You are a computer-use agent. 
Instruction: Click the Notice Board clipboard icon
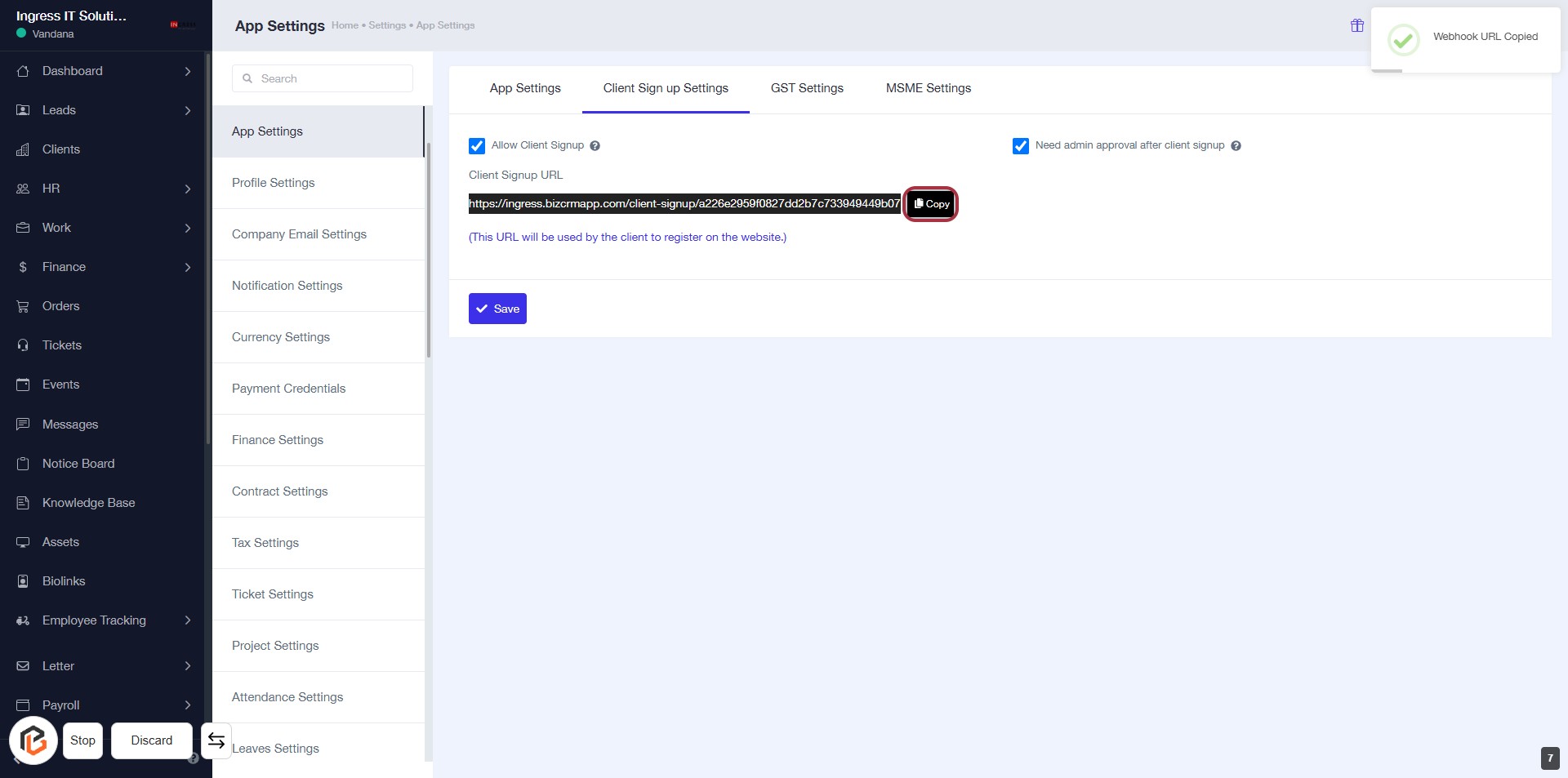tap(23, 464)
